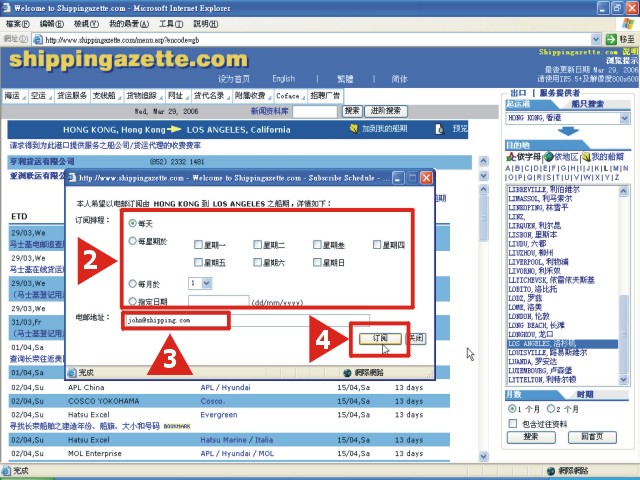Check the Thursday checkbox
The image size is (640, 480).
click(x=377, y=244)
